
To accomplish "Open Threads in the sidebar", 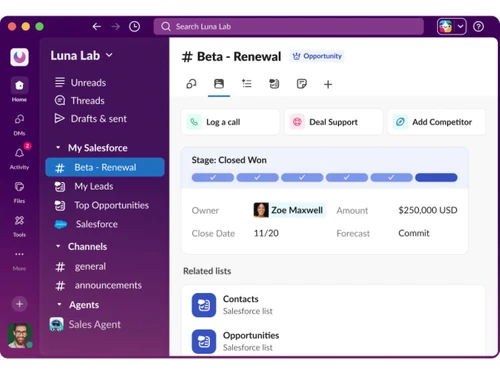I will point(80,100).
